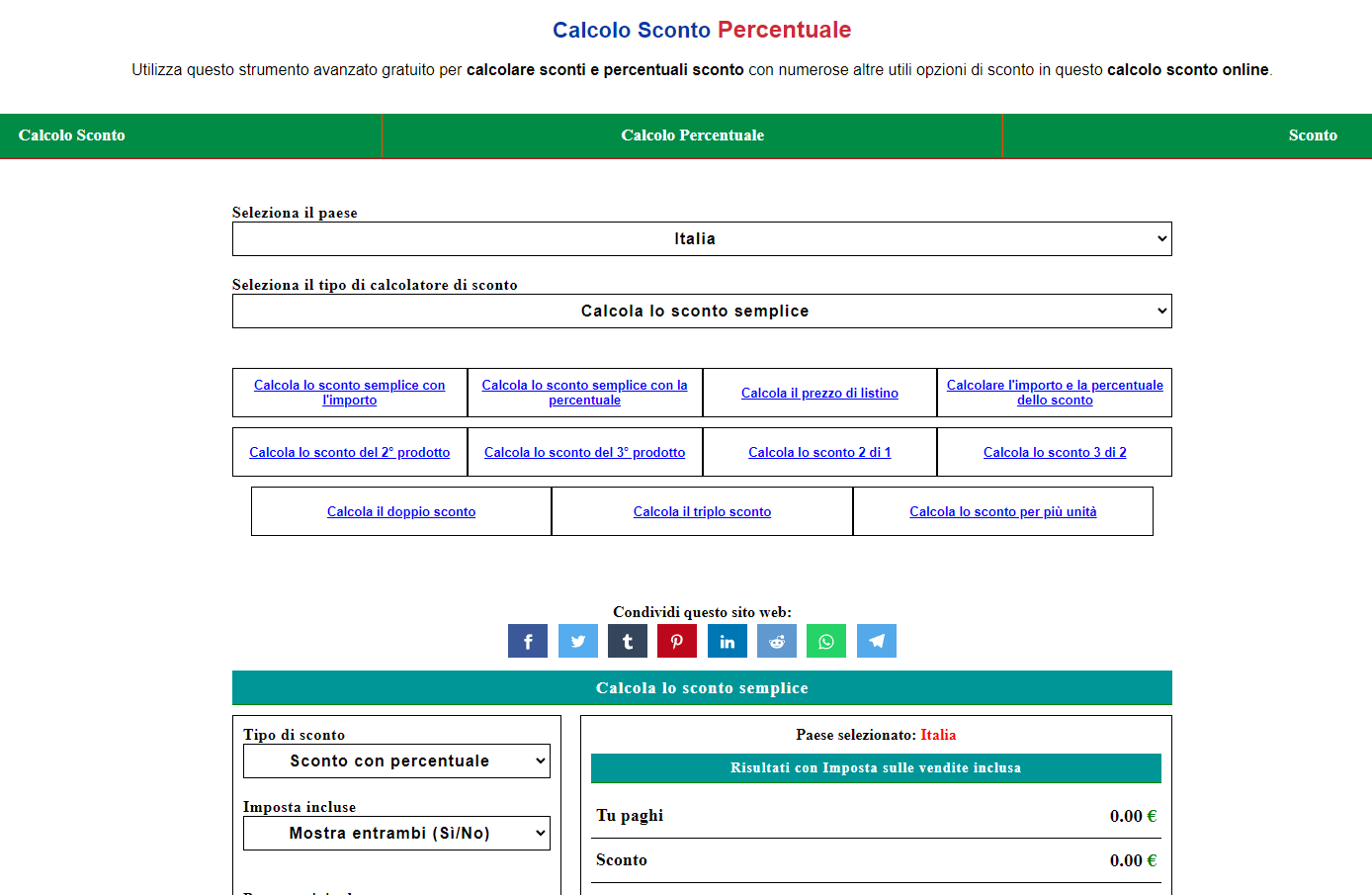Click the Condividi questo sito web label
Screen dimensions: 1372x895
click(702, 612)
